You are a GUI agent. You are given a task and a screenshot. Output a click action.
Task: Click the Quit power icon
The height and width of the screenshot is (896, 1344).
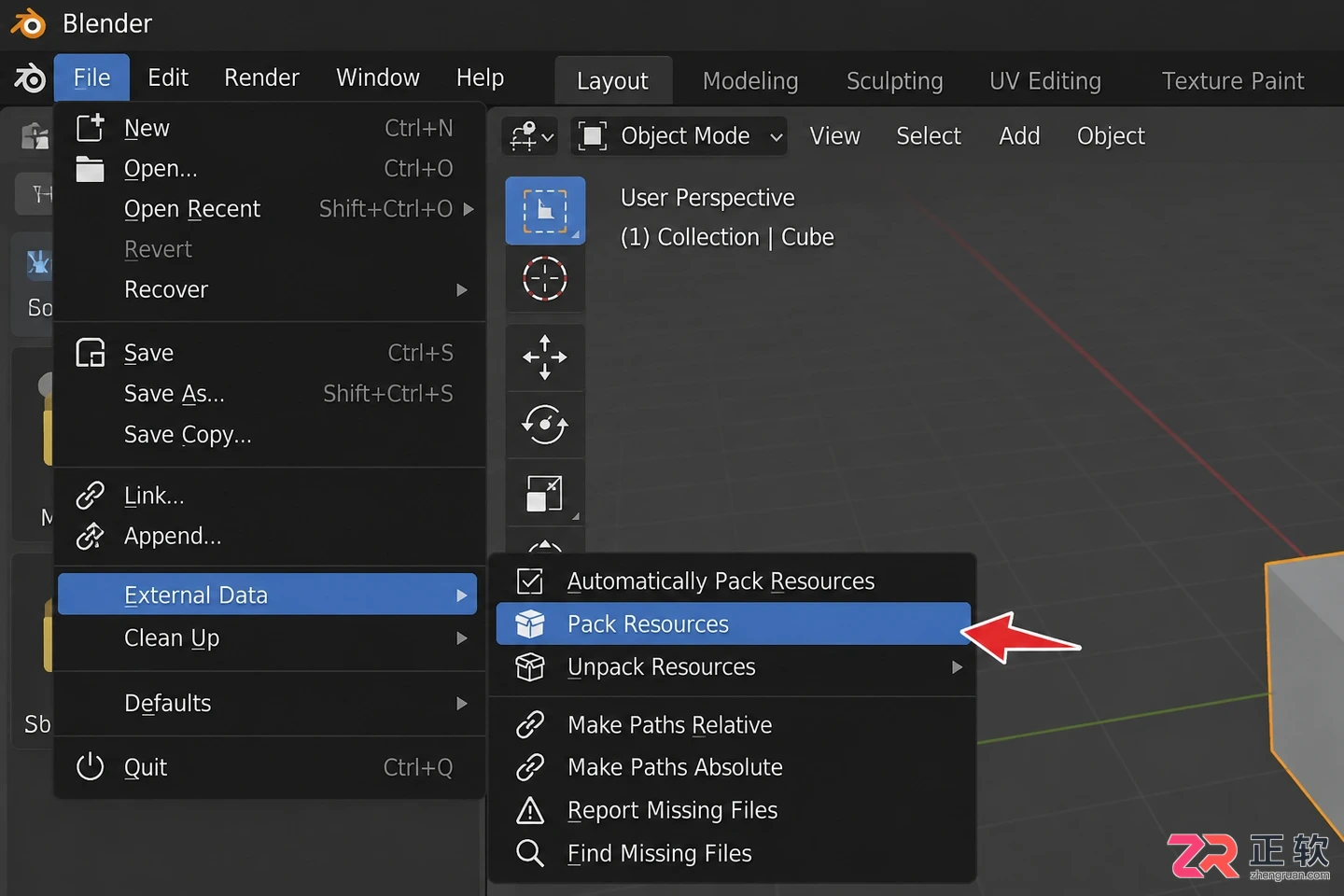click(x=90, y=767)
